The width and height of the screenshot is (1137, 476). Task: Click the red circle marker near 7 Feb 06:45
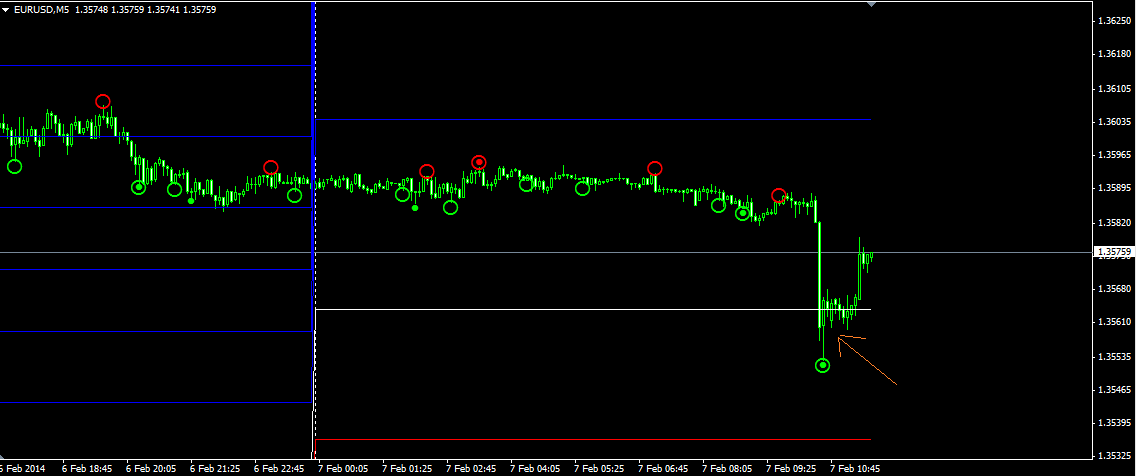(x=654, y=168)
